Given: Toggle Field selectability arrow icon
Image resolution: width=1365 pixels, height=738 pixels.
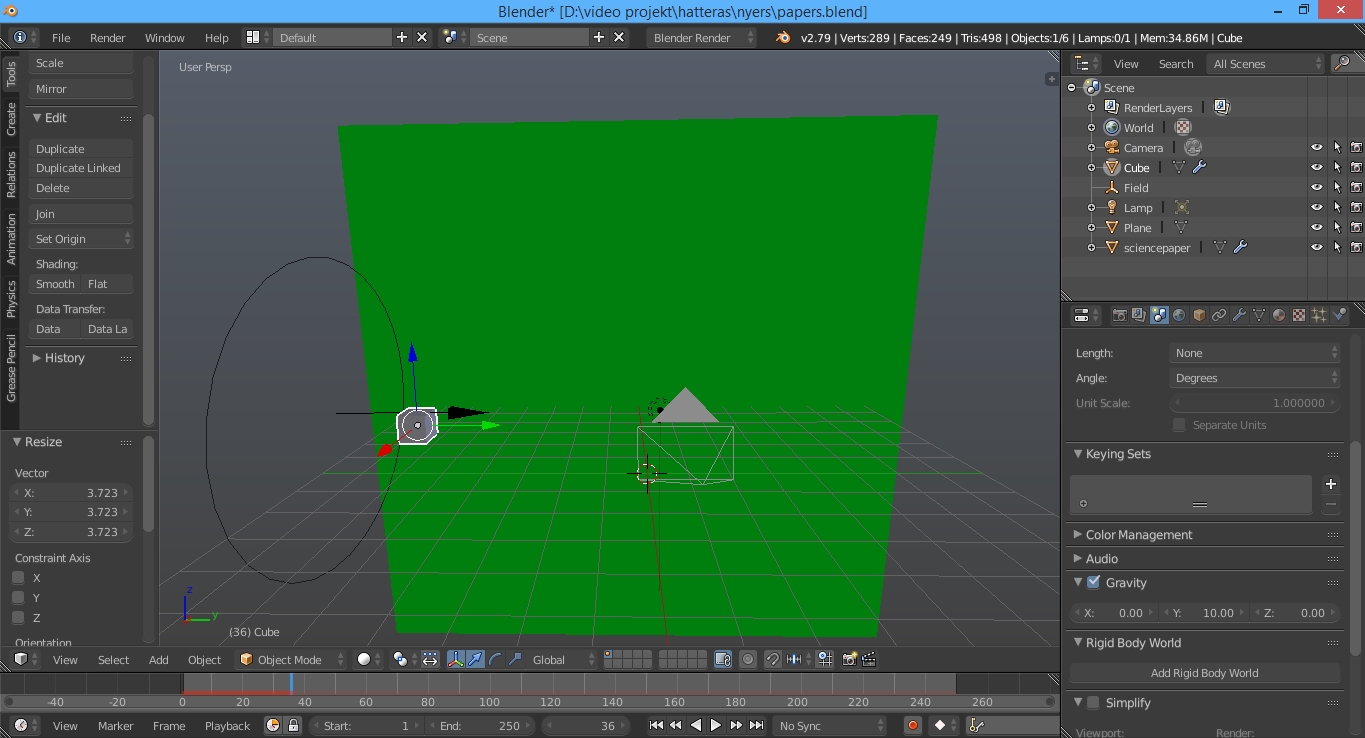Looking at the screenshot, I should [1337, 187].
